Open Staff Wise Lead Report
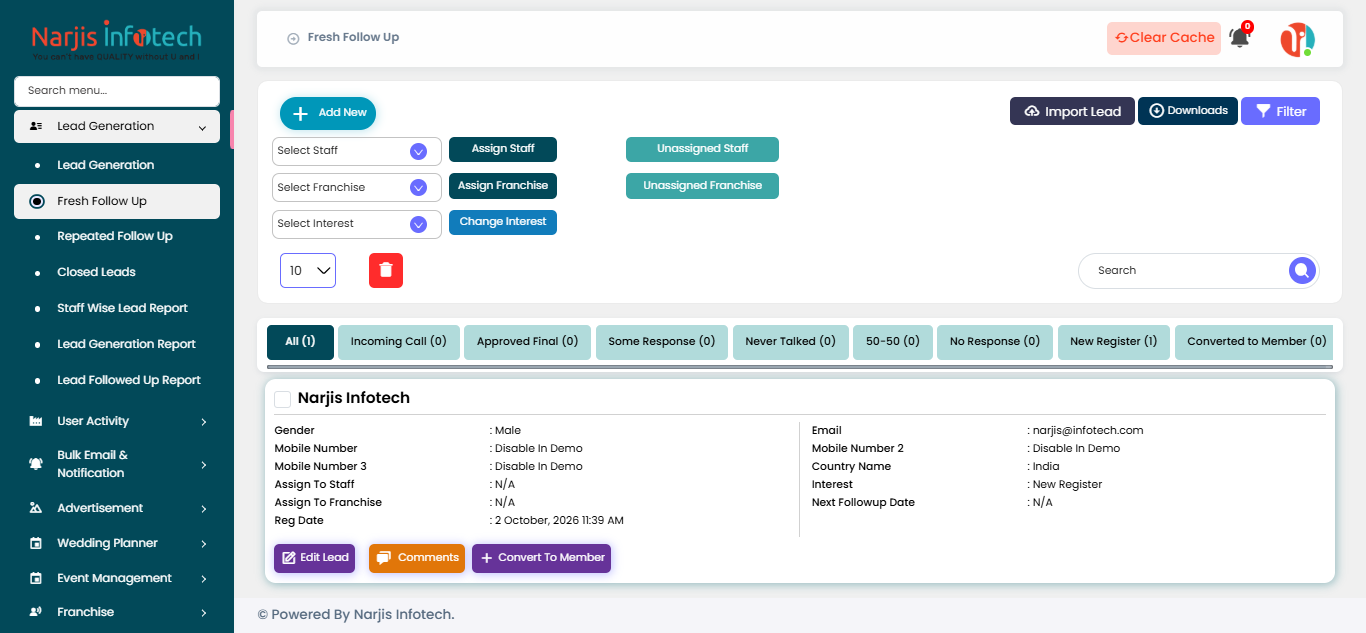This screenshot has width=1366, height=633. tap(122, 308)
